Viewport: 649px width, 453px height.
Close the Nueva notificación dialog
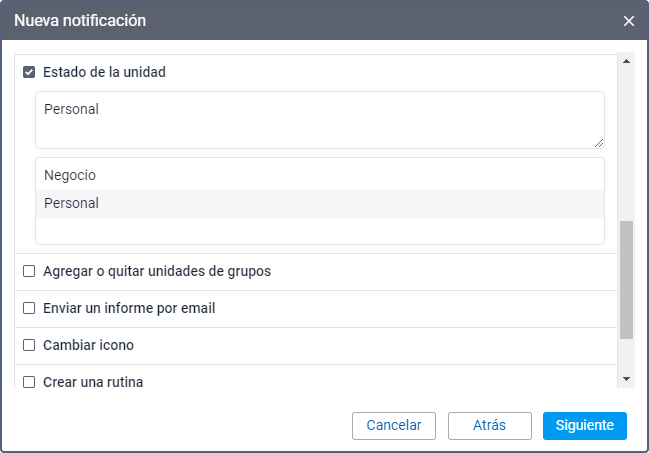point(628,21)
